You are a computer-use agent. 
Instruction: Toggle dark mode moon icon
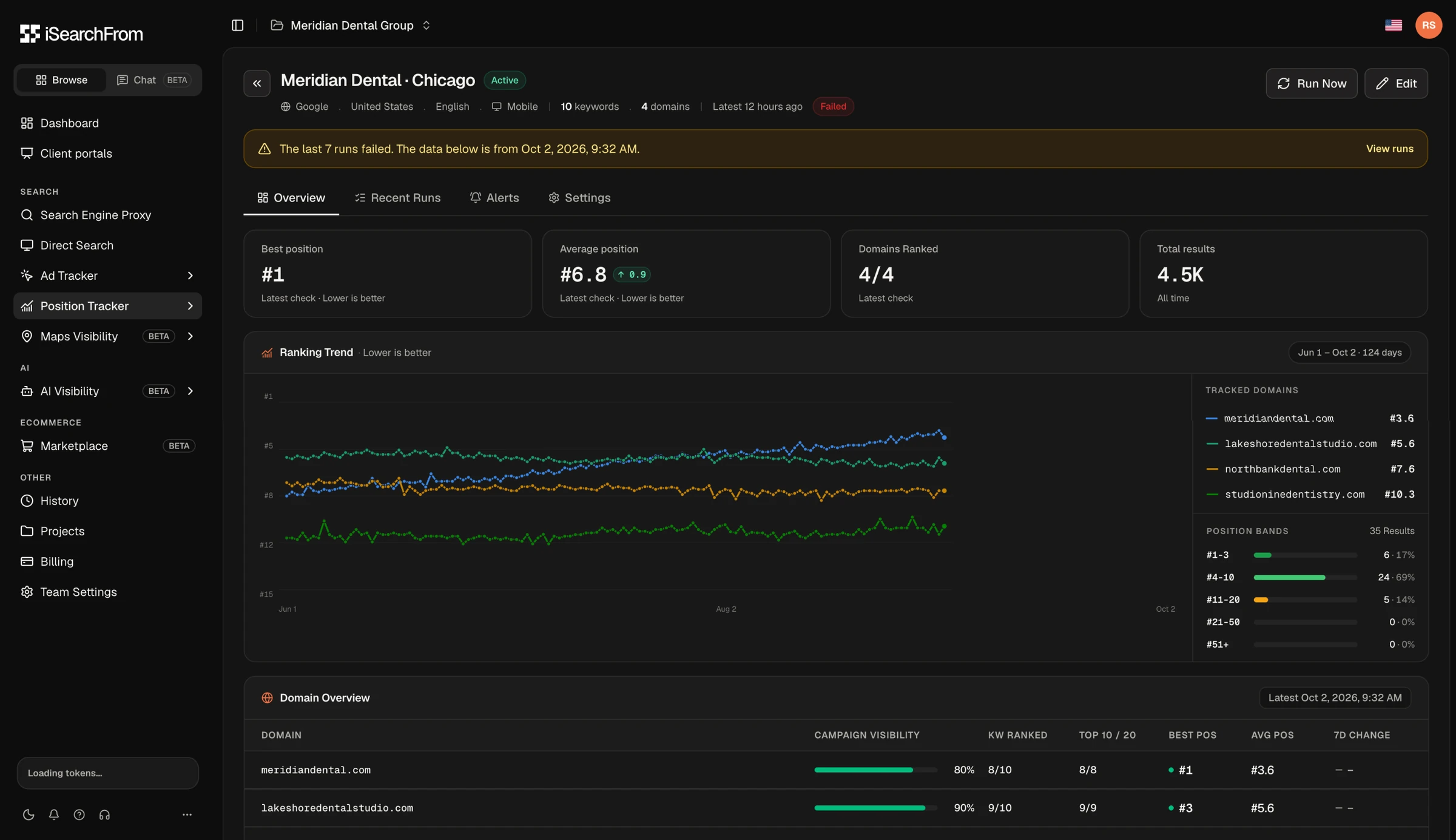[29, 815]
